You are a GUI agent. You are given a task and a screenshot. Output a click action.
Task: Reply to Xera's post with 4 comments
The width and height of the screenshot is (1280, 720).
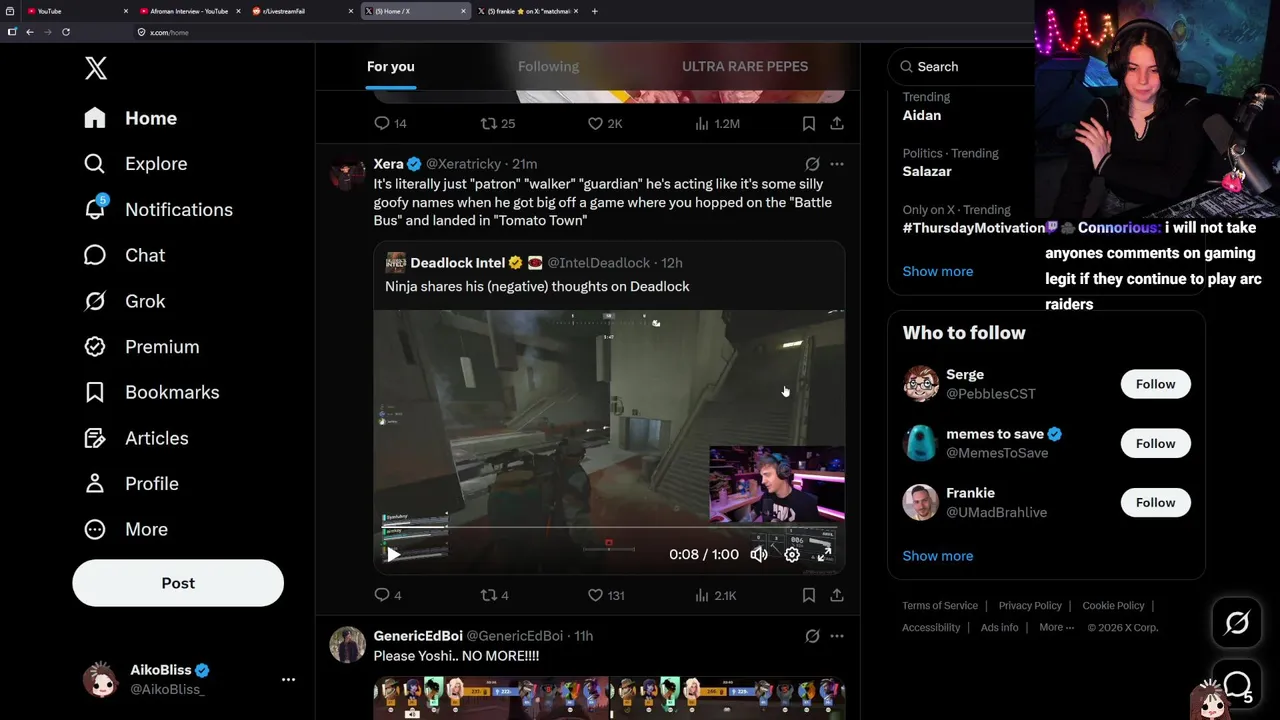pyautogui.click(x=387, y=595)
